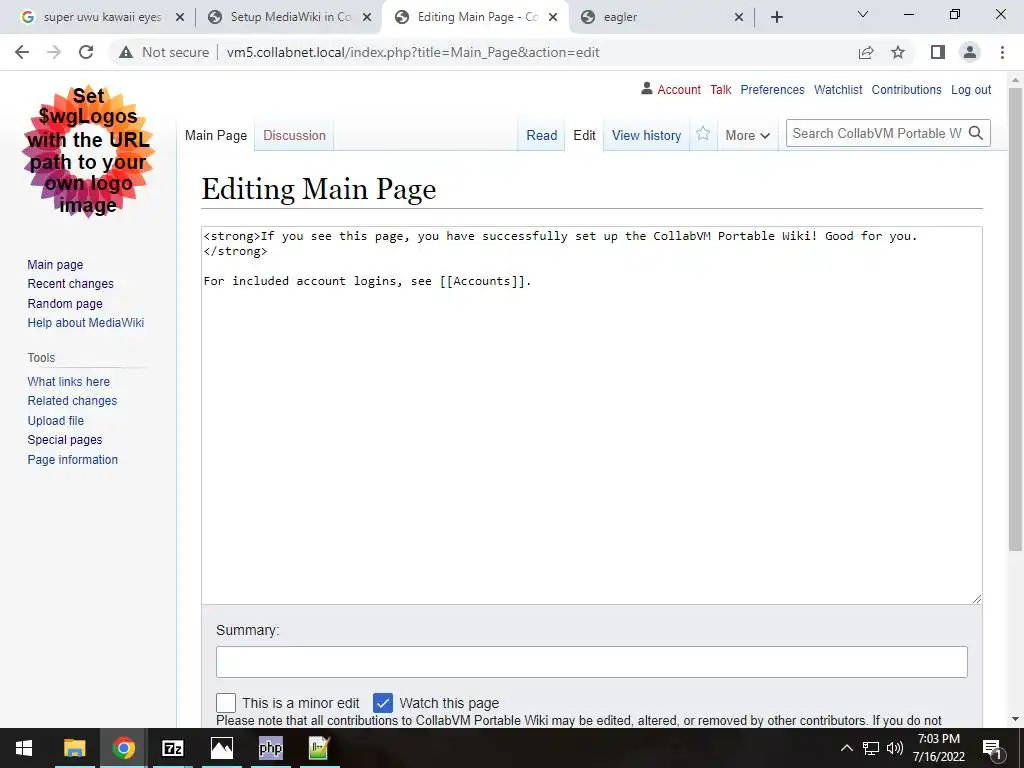1024x768 pixels.
Task: Open the Account user page link
Action: 679,89
